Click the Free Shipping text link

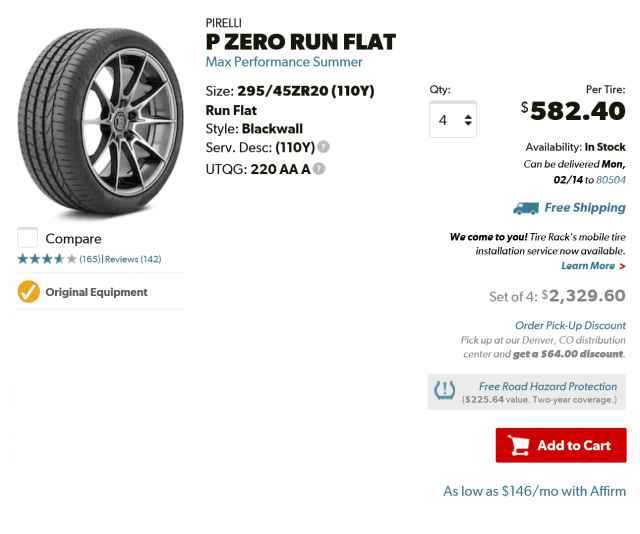[584, 208]
